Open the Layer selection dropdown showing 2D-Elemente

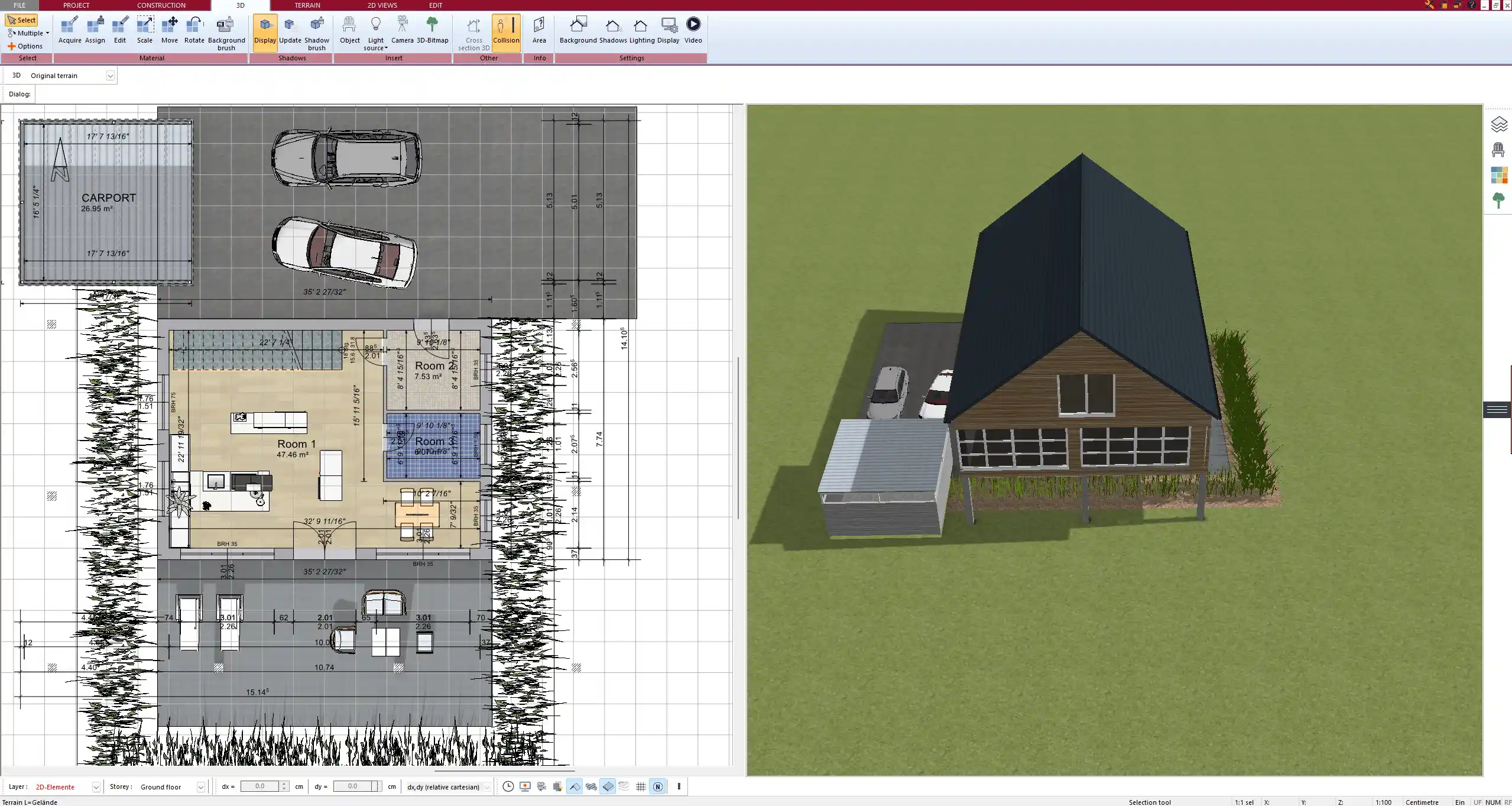coord(96,786)
